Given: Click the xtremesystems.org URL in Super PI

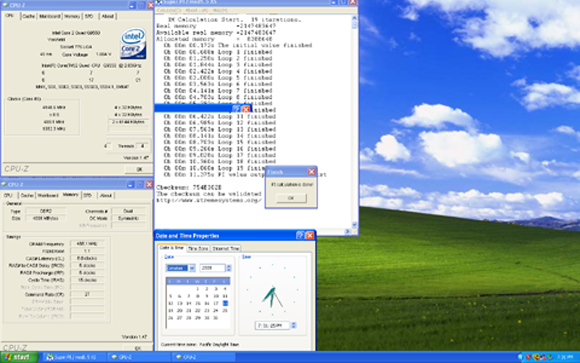Looking at the screenshot, I should (209, 200).
